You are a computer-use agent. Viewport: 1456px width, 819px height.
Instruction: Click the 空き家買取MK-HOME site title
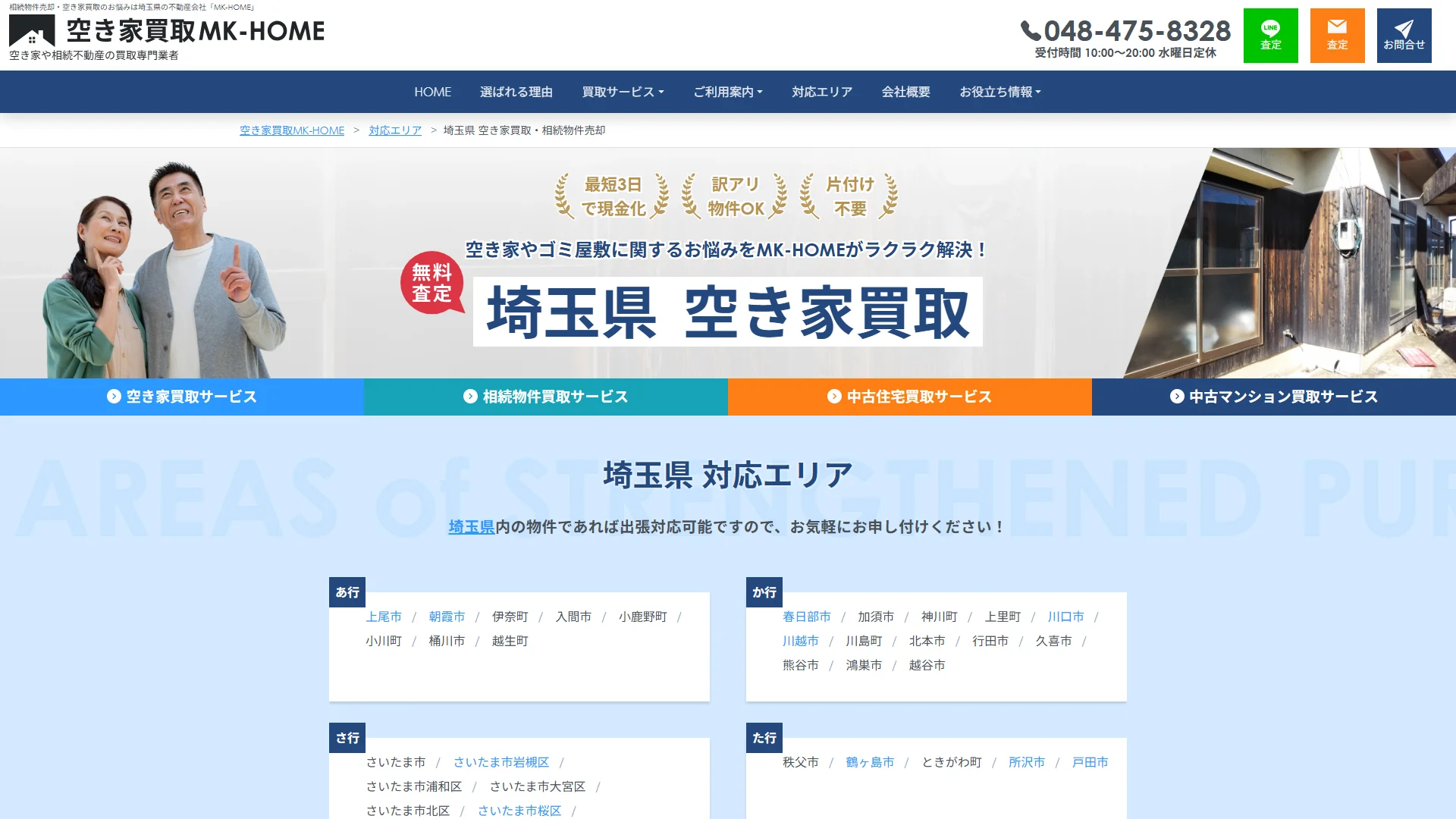196,31
